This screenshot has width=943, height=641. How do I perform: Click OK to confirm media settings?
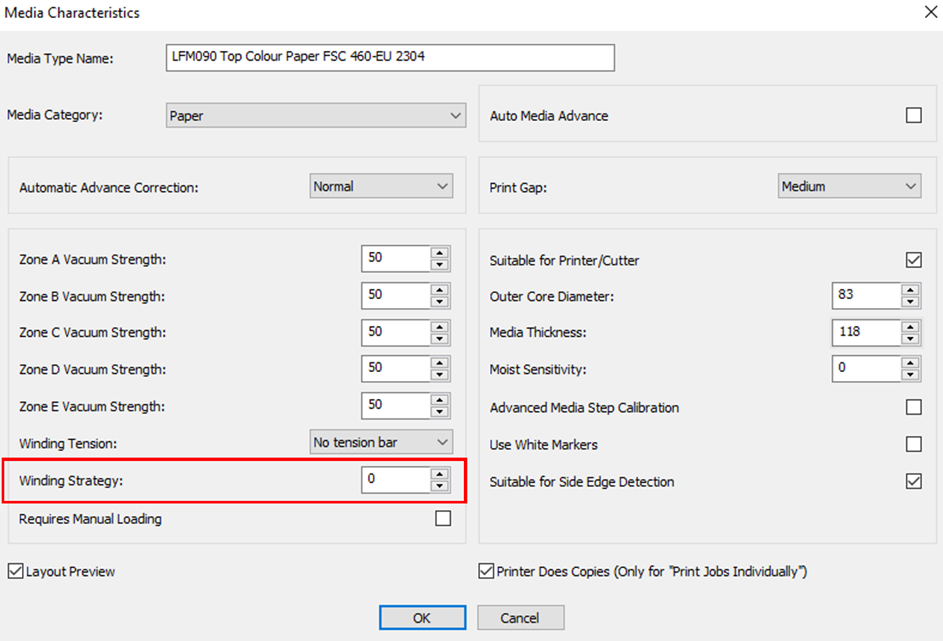point(422,618)
